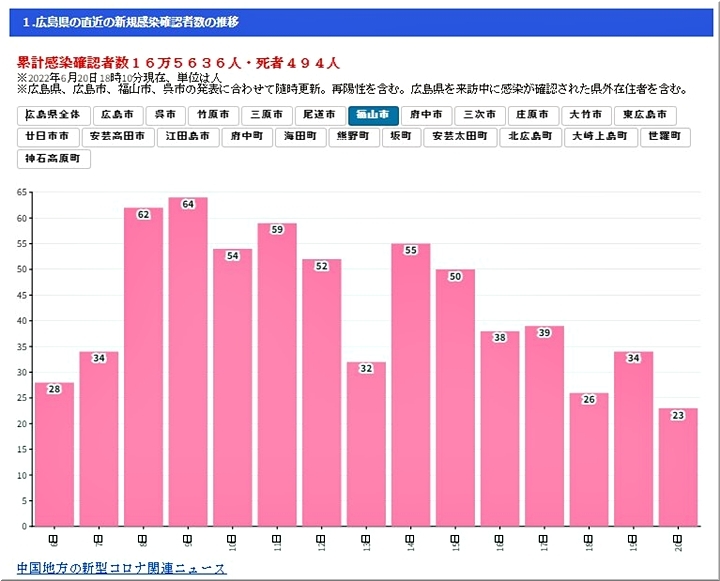Select the 東広島市 button
720x581 pixels.
pos(645,116)
